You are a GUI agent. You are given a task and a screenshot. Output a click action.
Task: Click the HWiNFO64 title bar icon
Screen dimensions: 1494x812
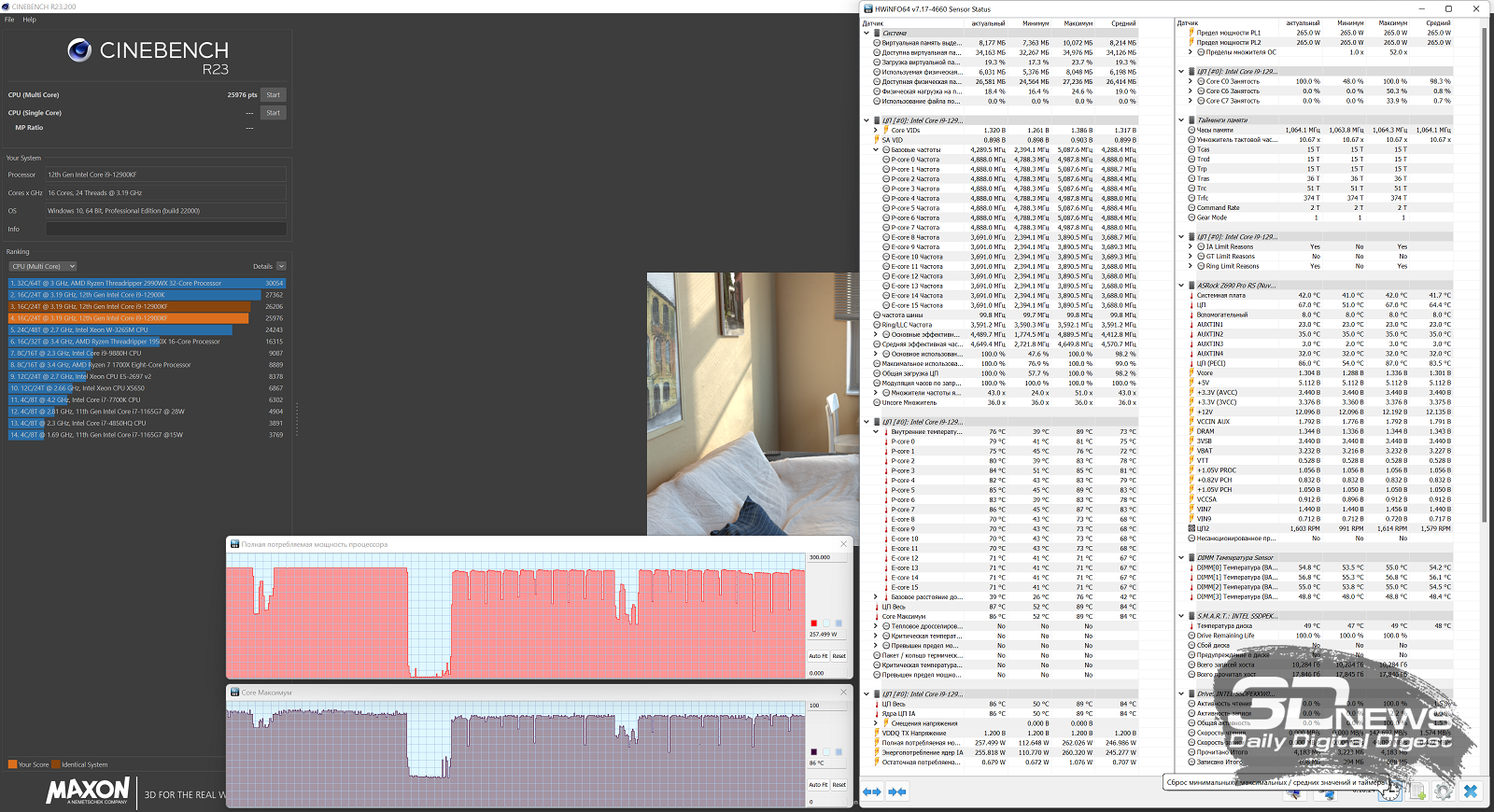click(x=867, y=8)
